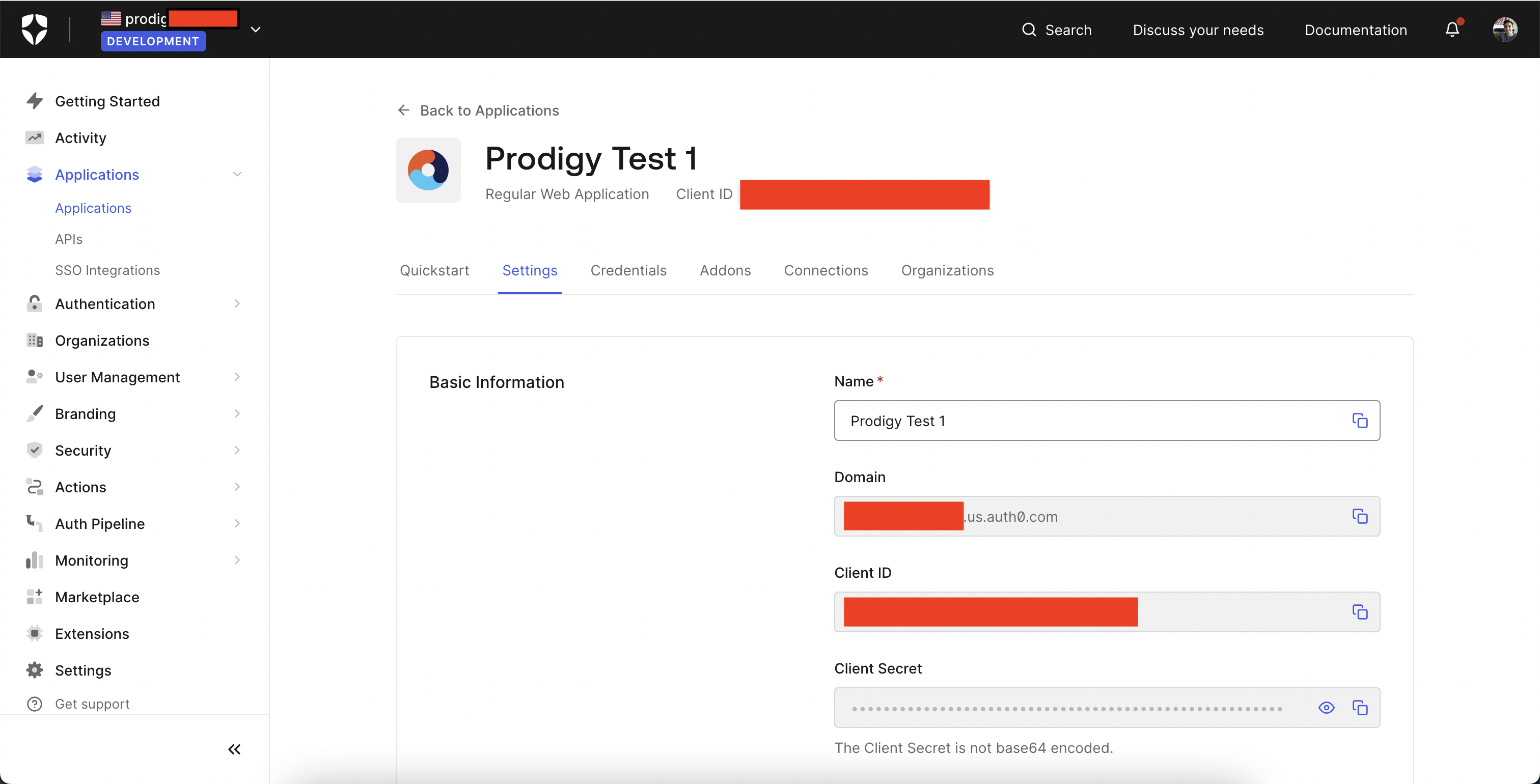This screenshot has width=1540, height=784.
Task: Select the Settings tab
Action: [530, 271]
